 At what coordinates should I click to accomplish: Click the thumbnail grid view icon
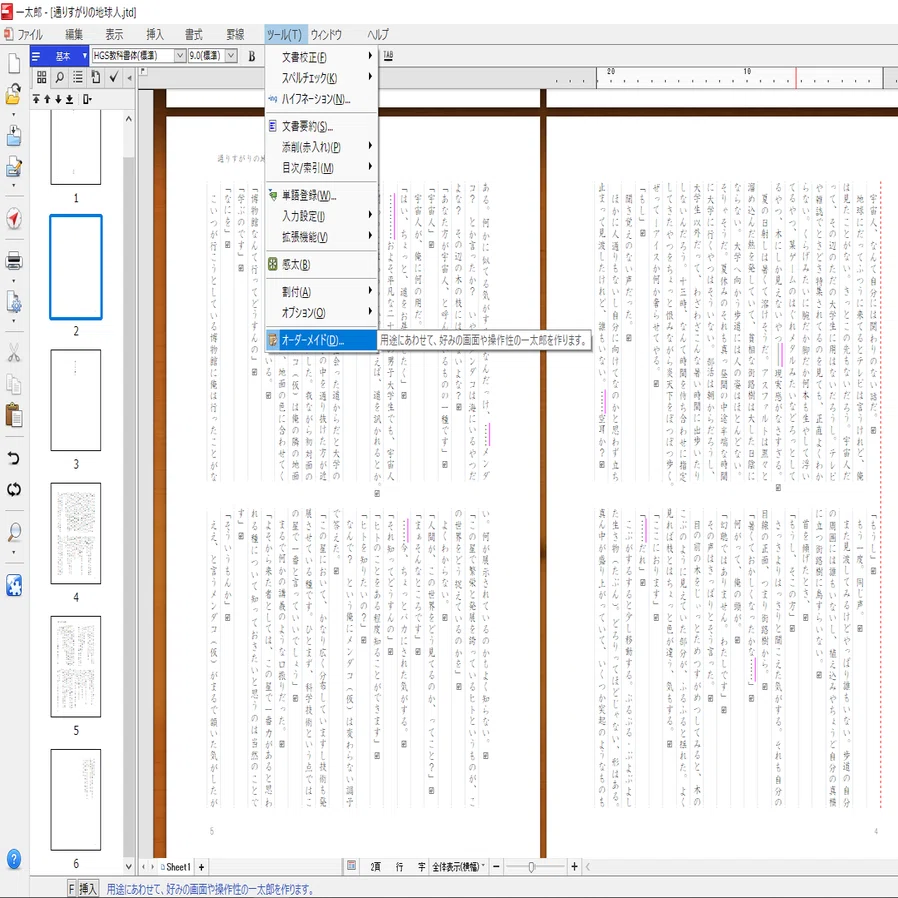point(41,77)
